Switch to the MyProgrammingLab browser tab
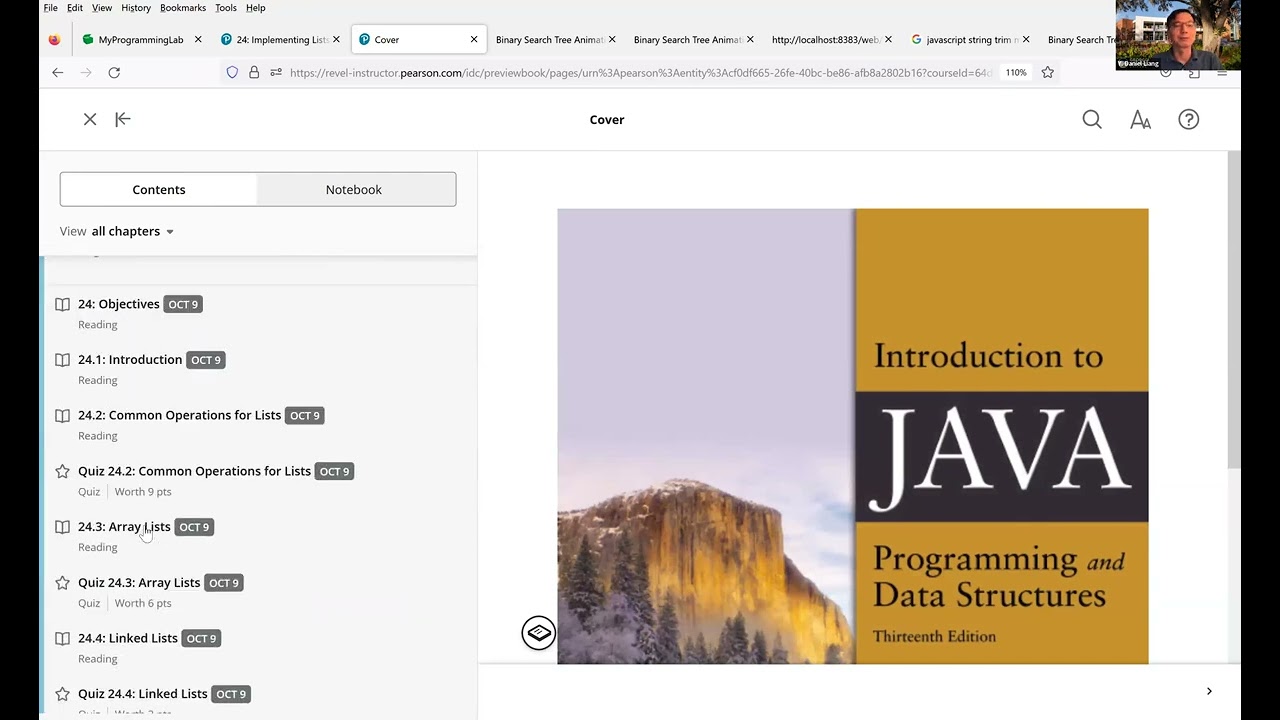The image size is (1280, 720). click(141, 40)
